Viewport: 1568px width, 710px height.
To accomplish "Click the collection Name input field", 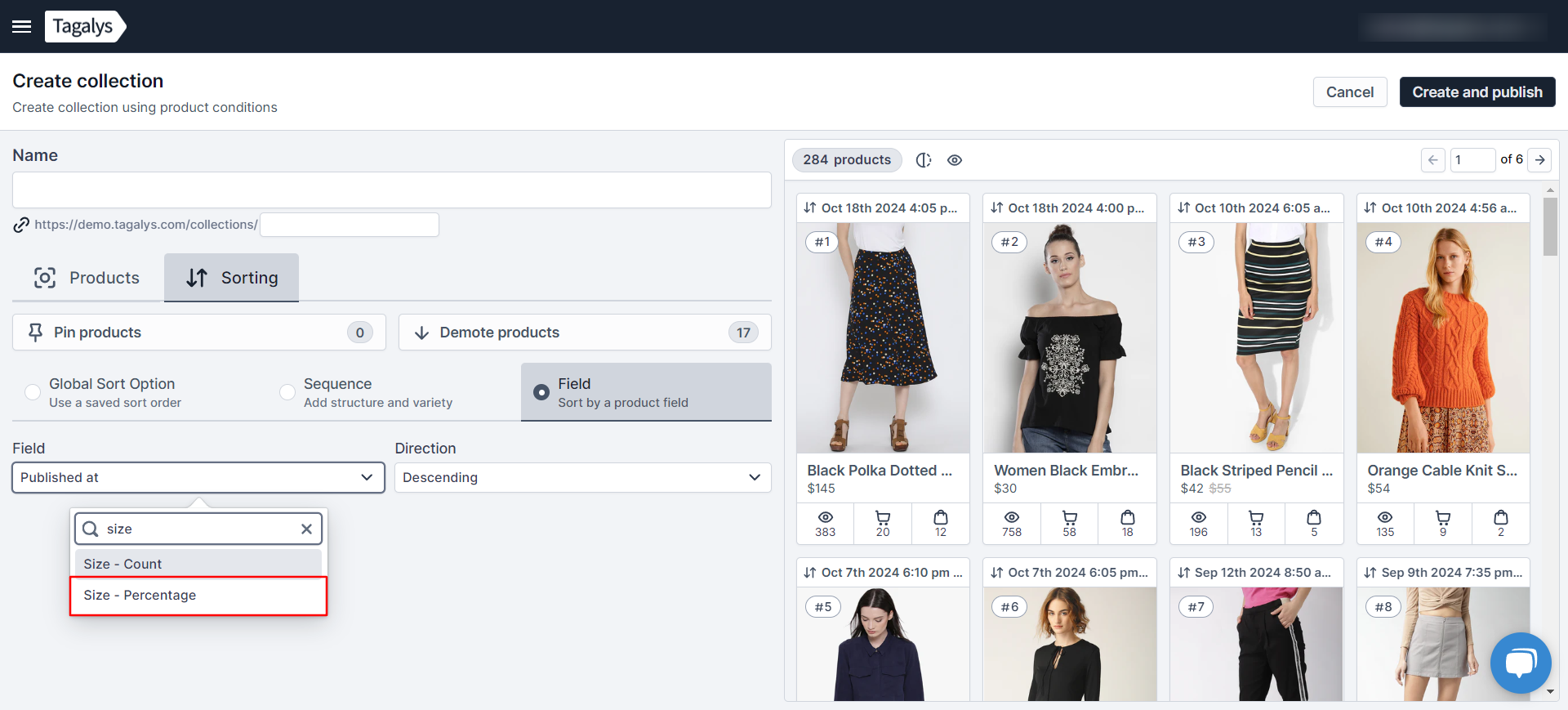I will click(x=392, y=190).
